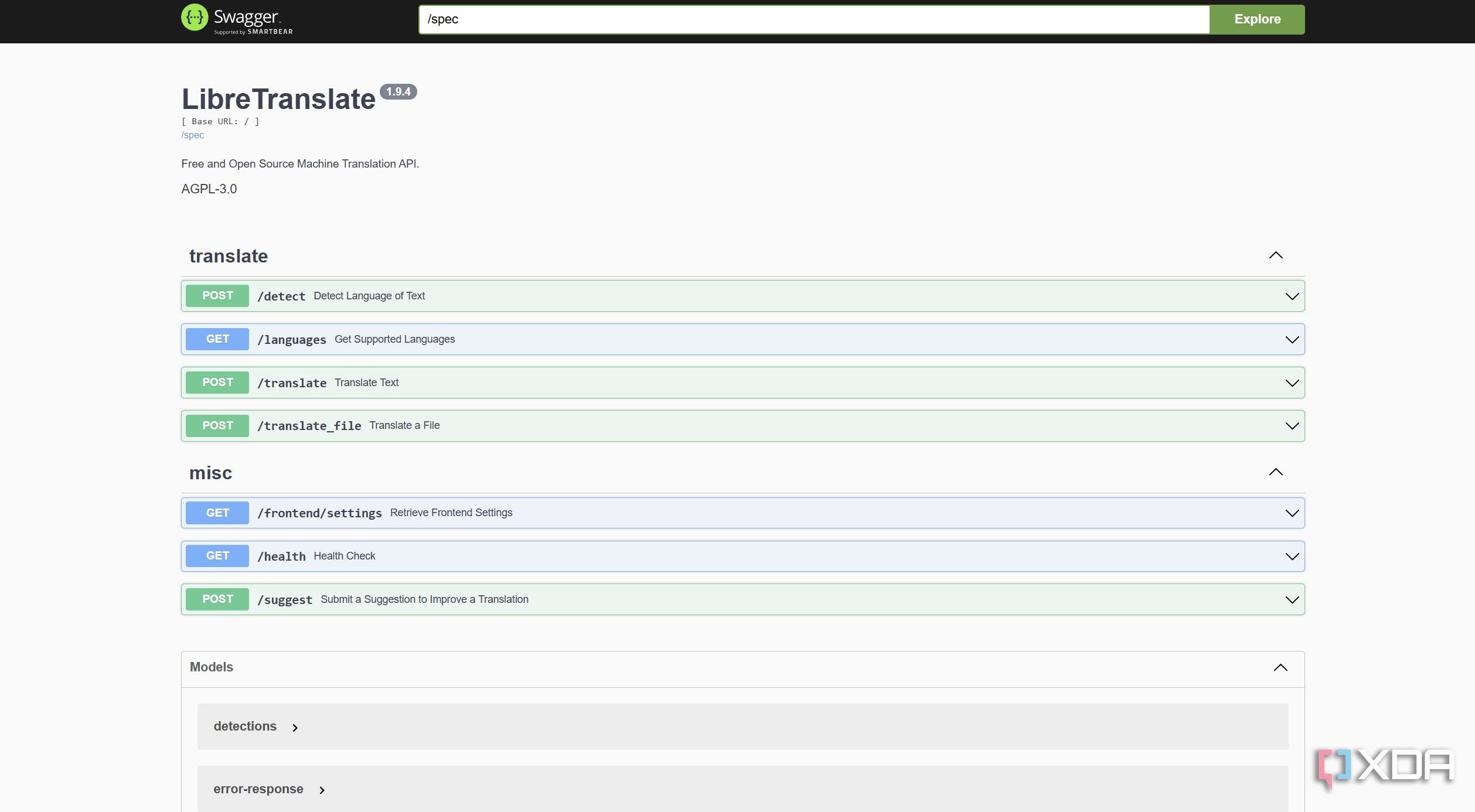Expand the POST /suggest endpoint arrow
The height and width of the screenshot is (812, 1475).
1292,600
